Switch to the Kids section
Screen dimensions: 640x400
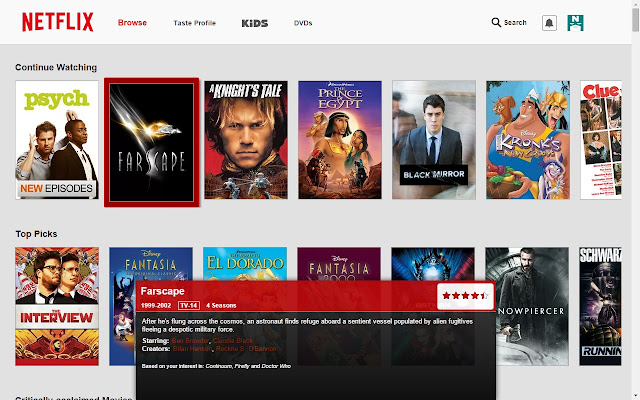[x=255, y=23]
